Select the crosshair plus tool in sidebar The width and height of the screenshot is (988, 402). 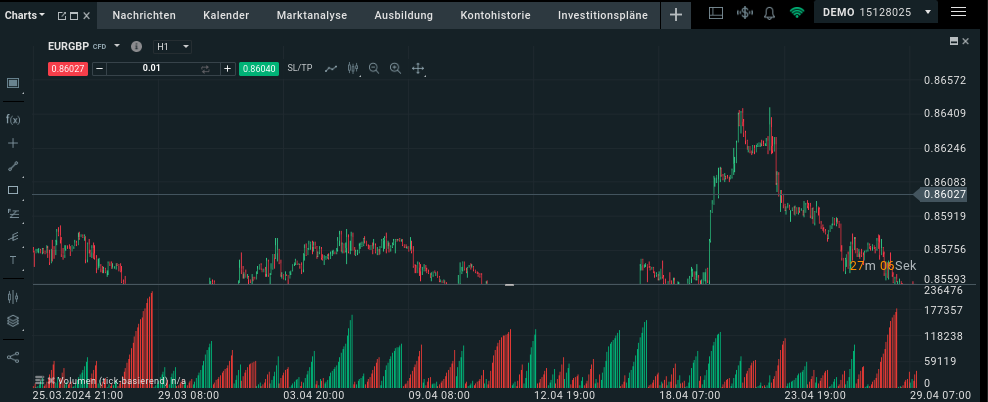pos(13,143)
